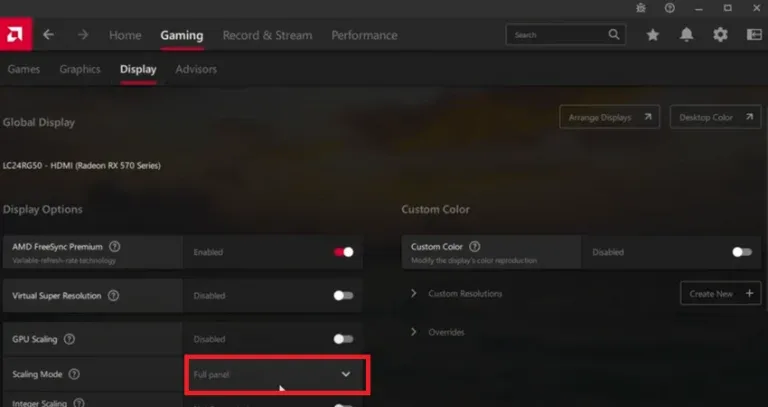Go back with the left arrow
Screen dimensions: 768x407
pos(48,35)
